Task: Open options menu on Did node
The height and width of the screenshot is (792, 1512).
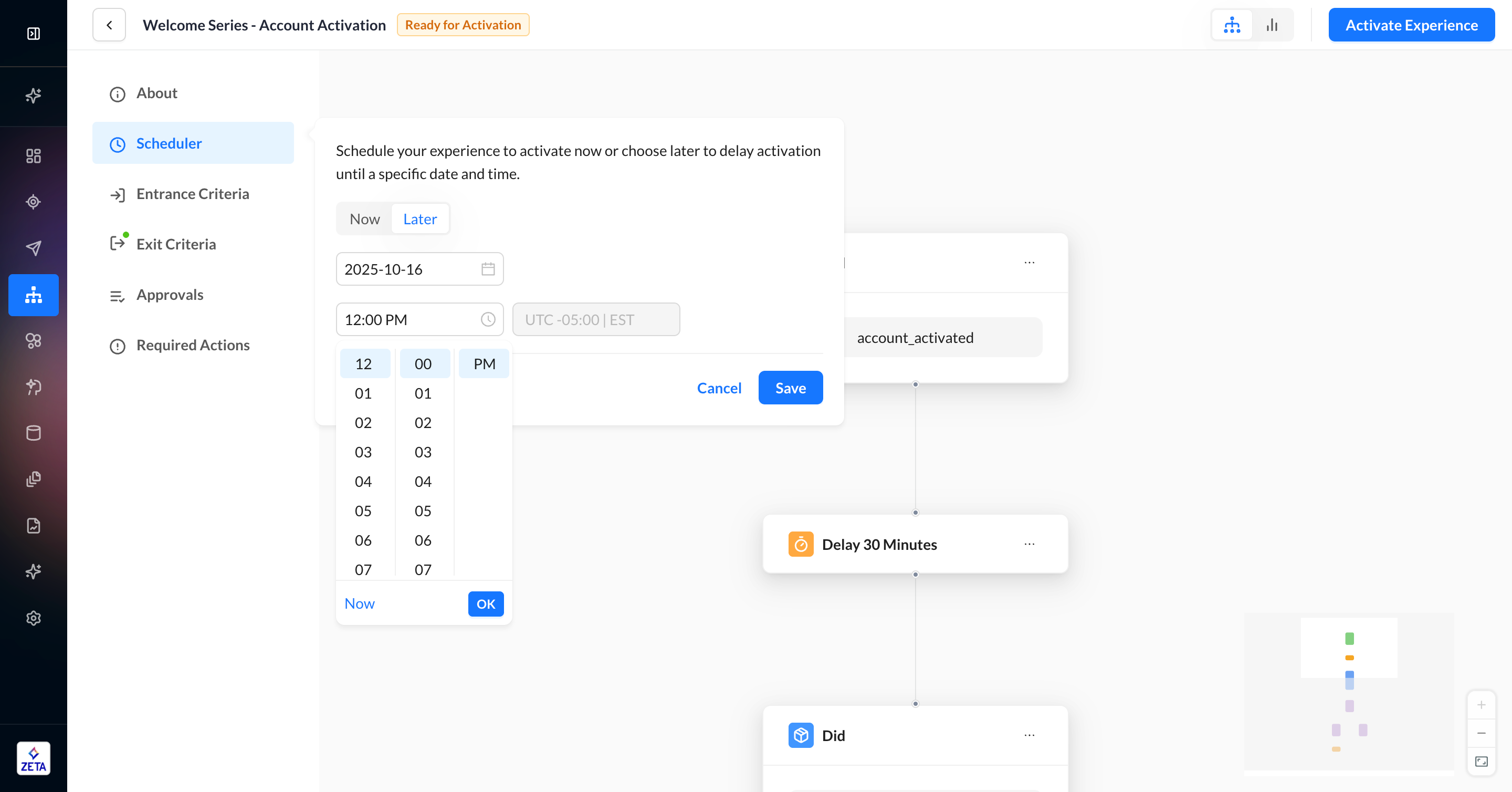Action: (1030, 735)
